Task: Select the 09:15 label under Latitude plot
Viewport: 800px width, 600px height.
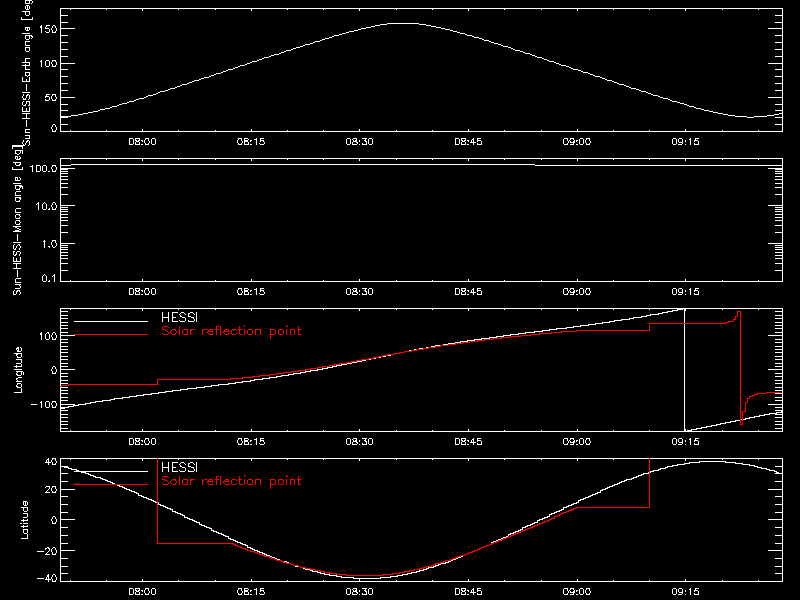Action: (x=686, y=592)
